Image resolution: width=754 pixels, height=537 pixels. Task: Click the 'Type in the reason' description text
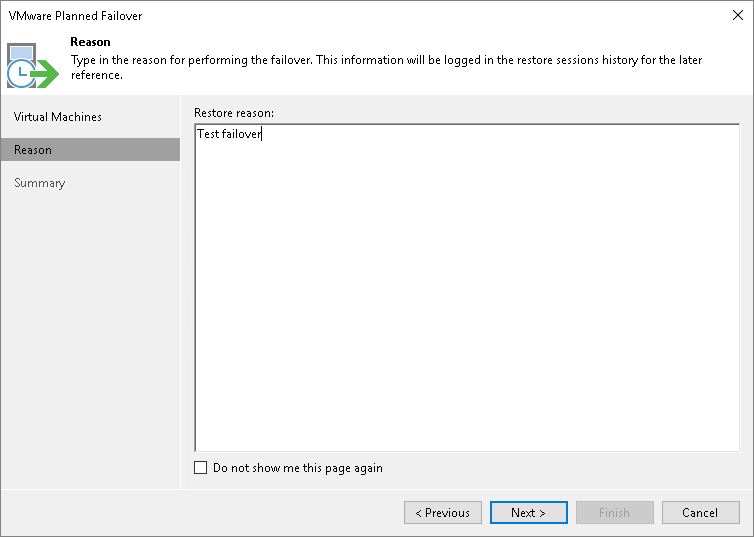pyautogui.click(x=386, y=67)
